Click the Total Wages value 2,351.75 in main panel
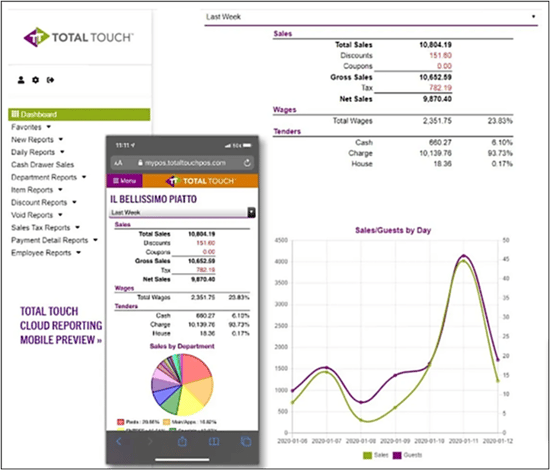The image size is (550, 470). 437,121
